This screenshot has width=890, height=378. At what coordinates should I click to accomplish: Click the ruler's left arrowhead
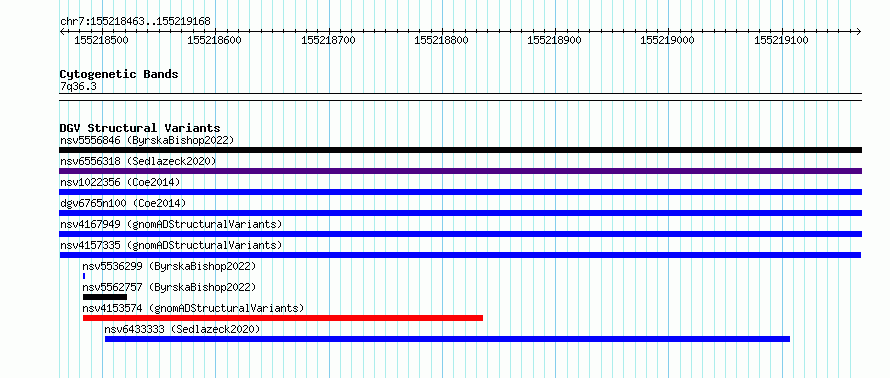pos(62,31)
